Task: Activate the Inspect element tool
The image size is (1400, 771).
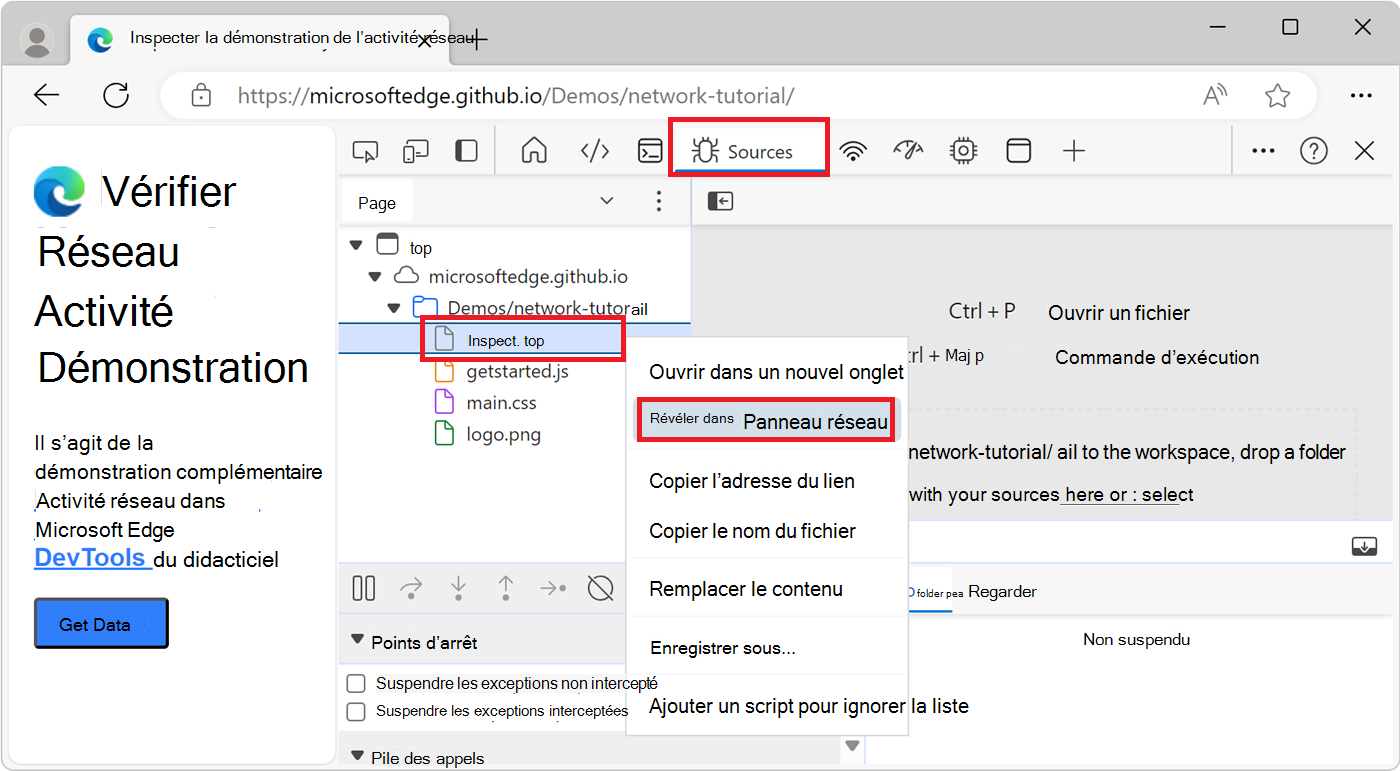Action: click(365, 150)
